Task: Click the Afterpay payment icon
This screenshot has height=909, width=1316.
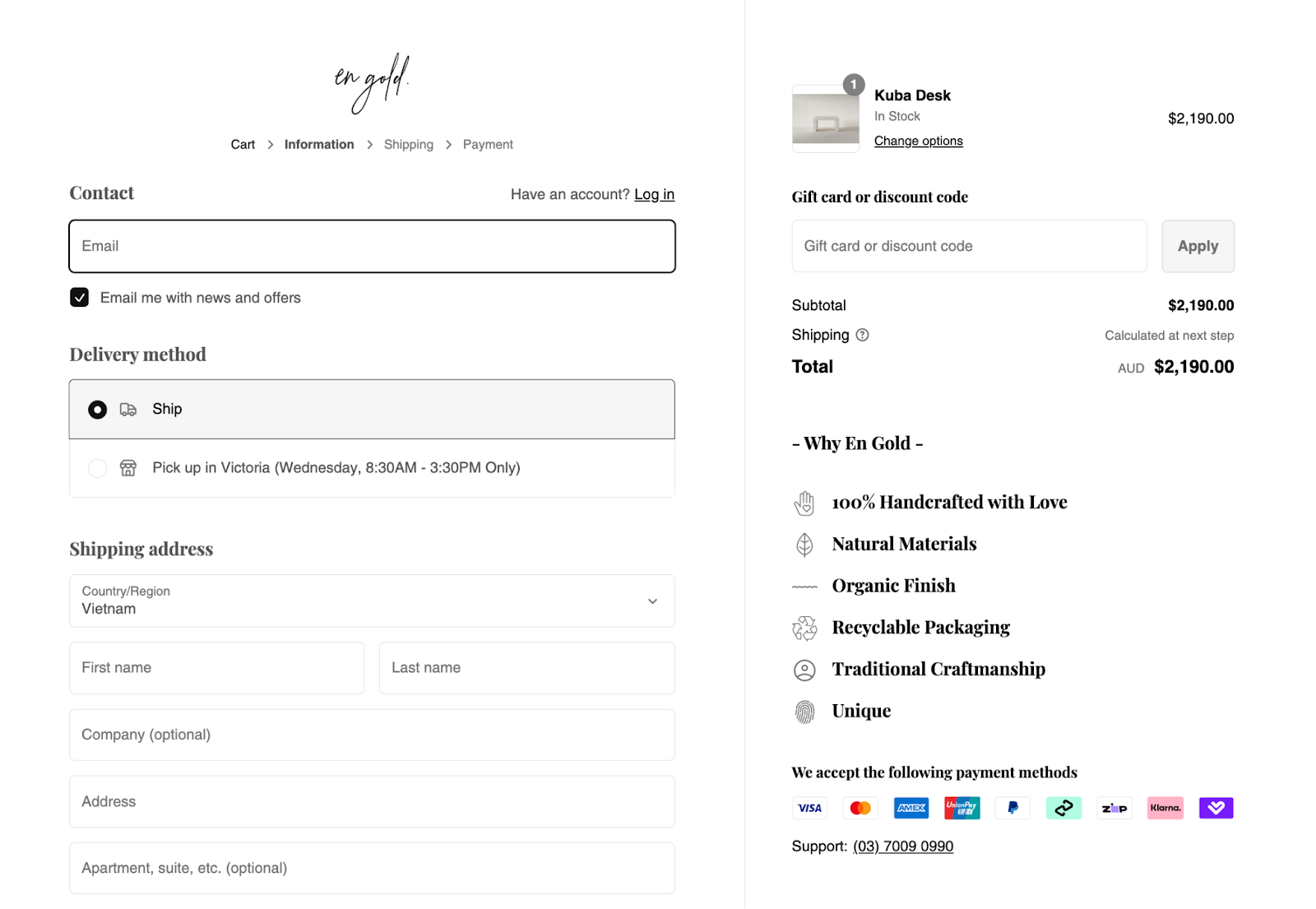Action: (x=1063, y=808)
